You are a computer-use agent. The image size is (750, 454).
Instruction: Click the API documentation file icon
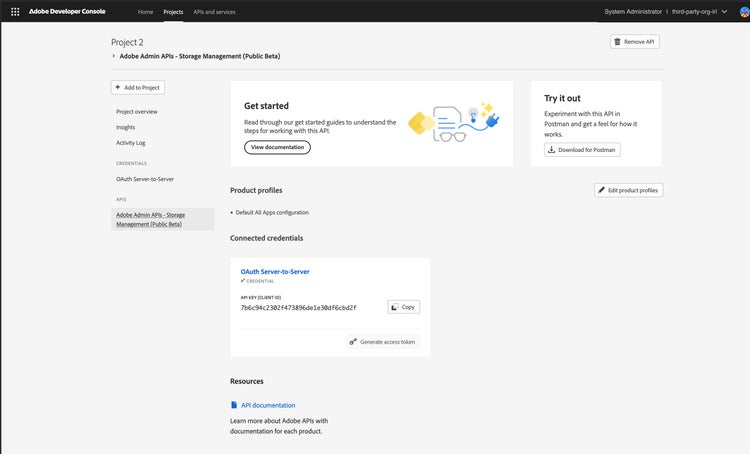pos(234,405)
